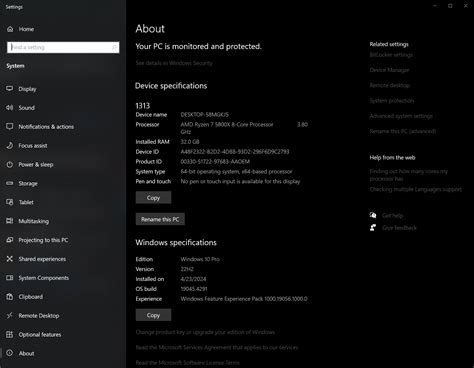This screenshot has width=474, height=368.
Task: Click the 22H2 version value
Action: pyautogui.click(x=187, y=269)
